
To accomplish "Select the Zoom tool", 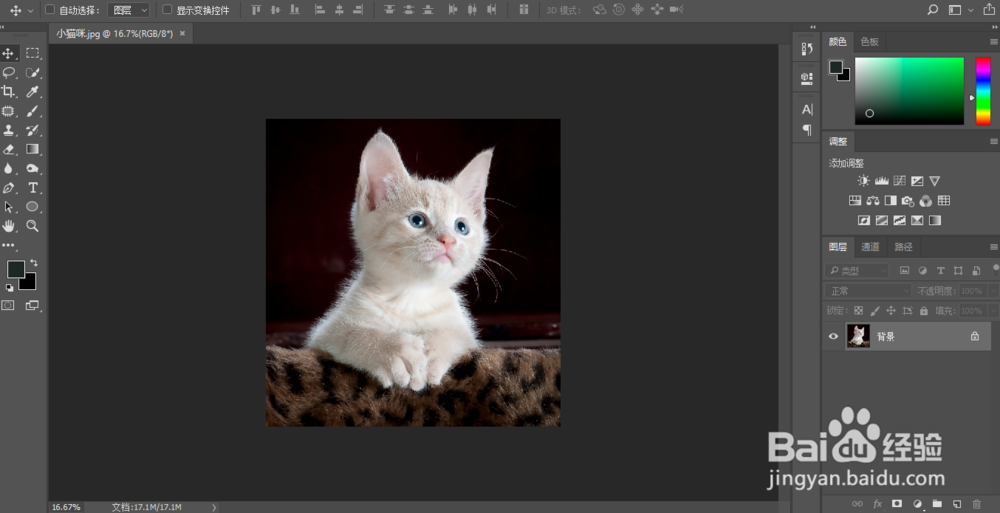I will pos(33,226).
